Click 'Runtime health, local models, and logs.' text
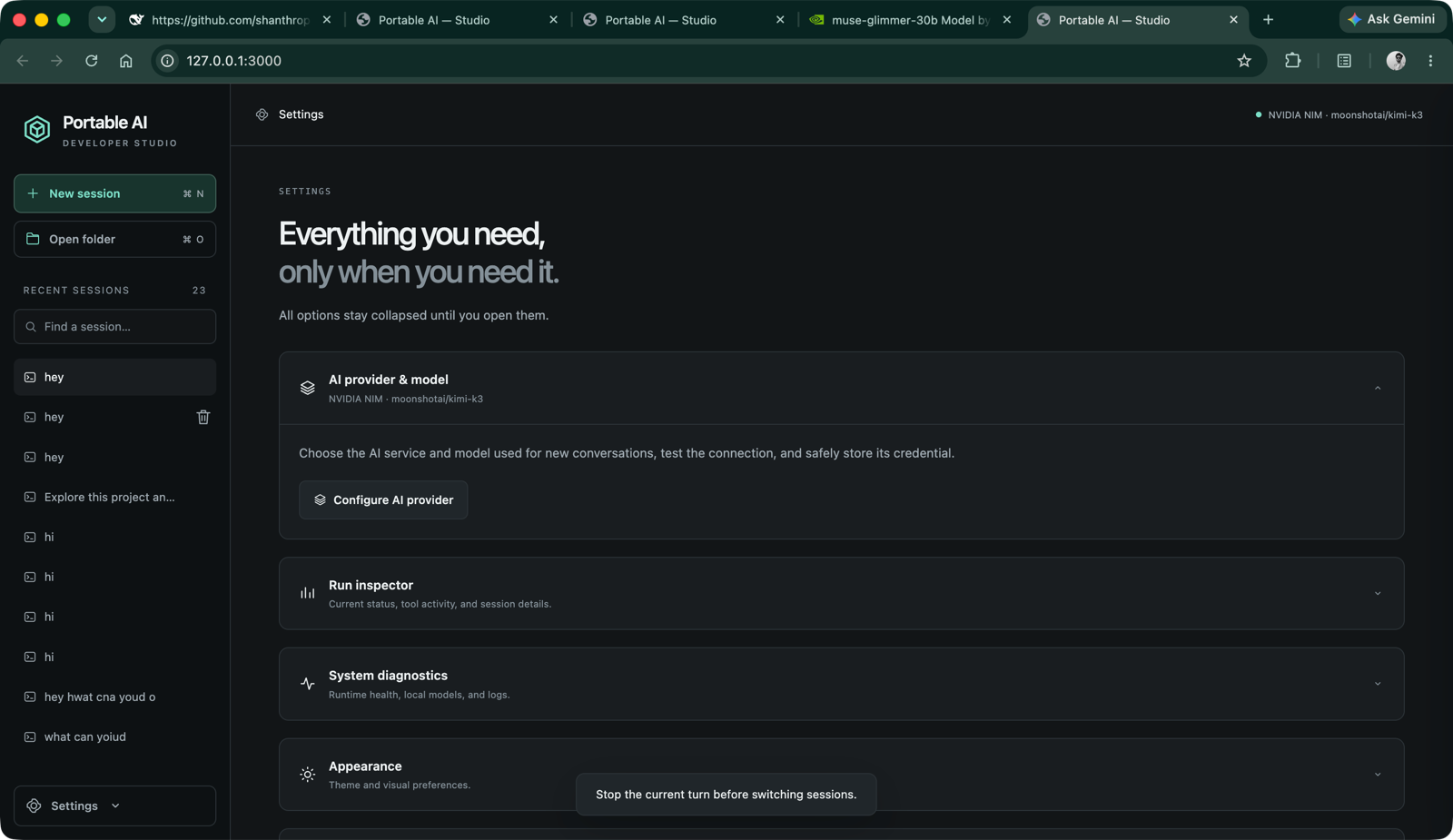Viewport: 1453px width, 840px height. coord(419,695)
